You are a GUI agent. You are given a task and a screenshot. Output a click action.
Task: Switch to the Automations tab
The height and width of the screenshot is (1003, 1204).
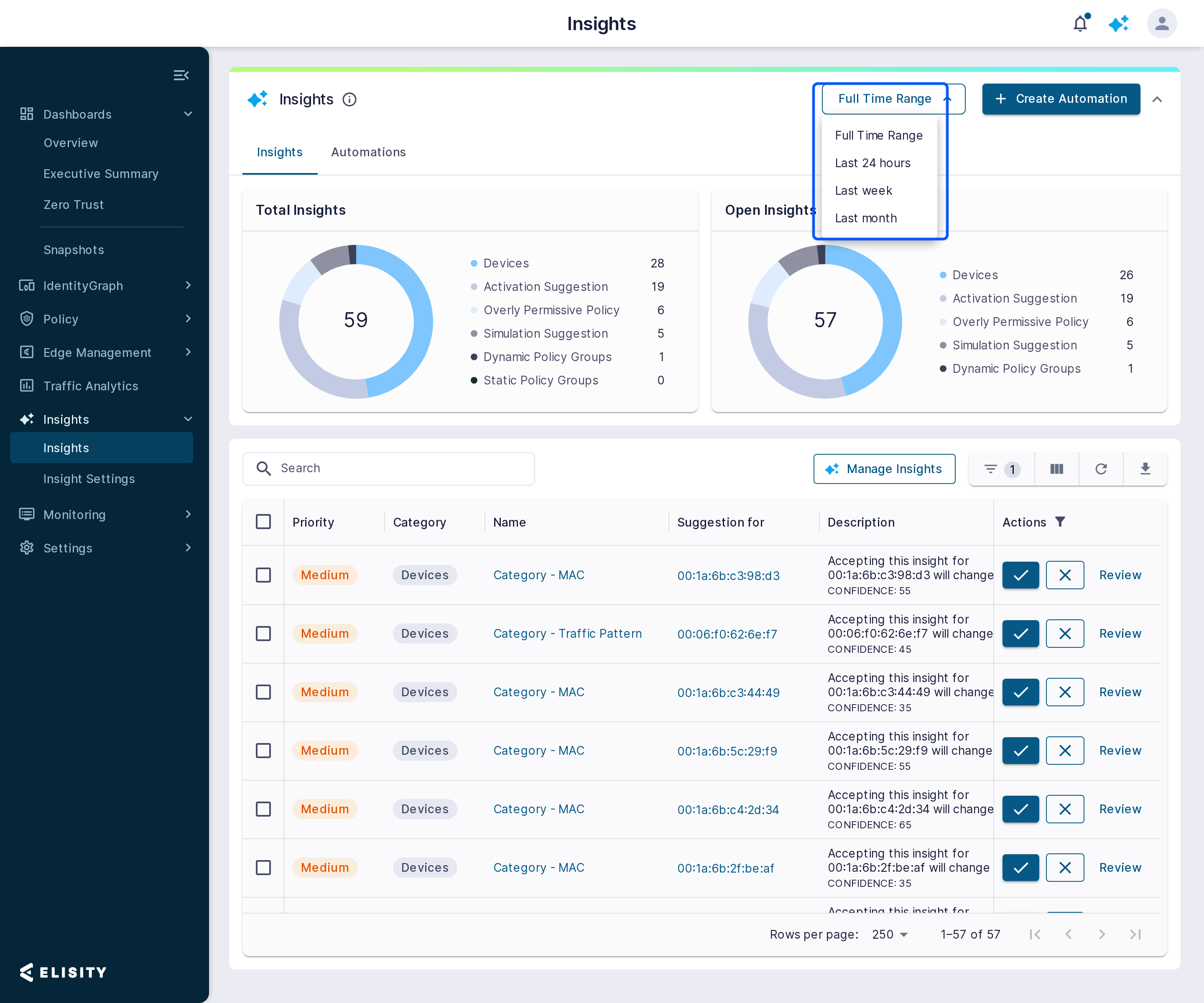coord(368,152)
